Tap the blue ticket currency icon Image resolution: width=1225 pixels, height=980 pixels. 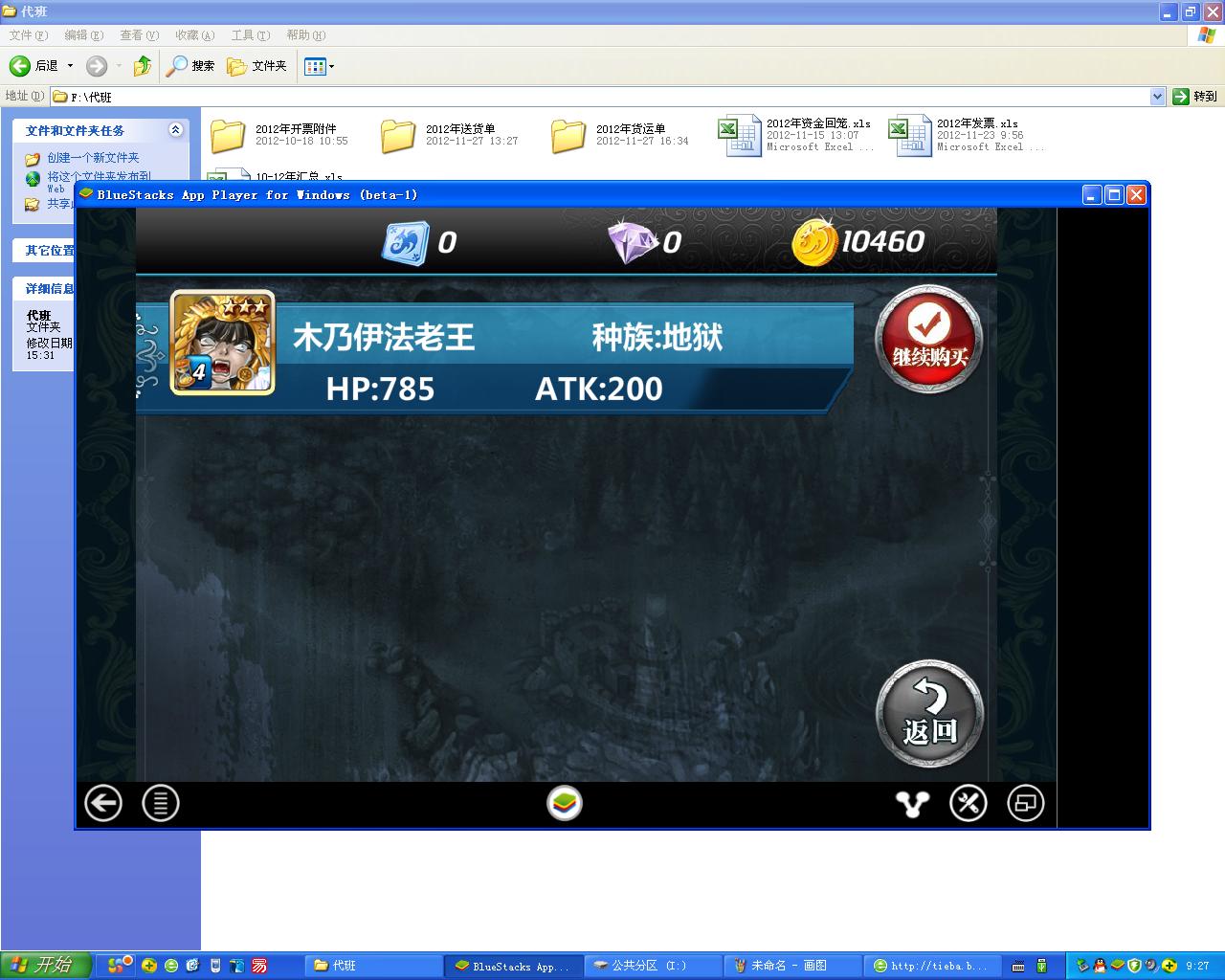click(x=405, y=242)
